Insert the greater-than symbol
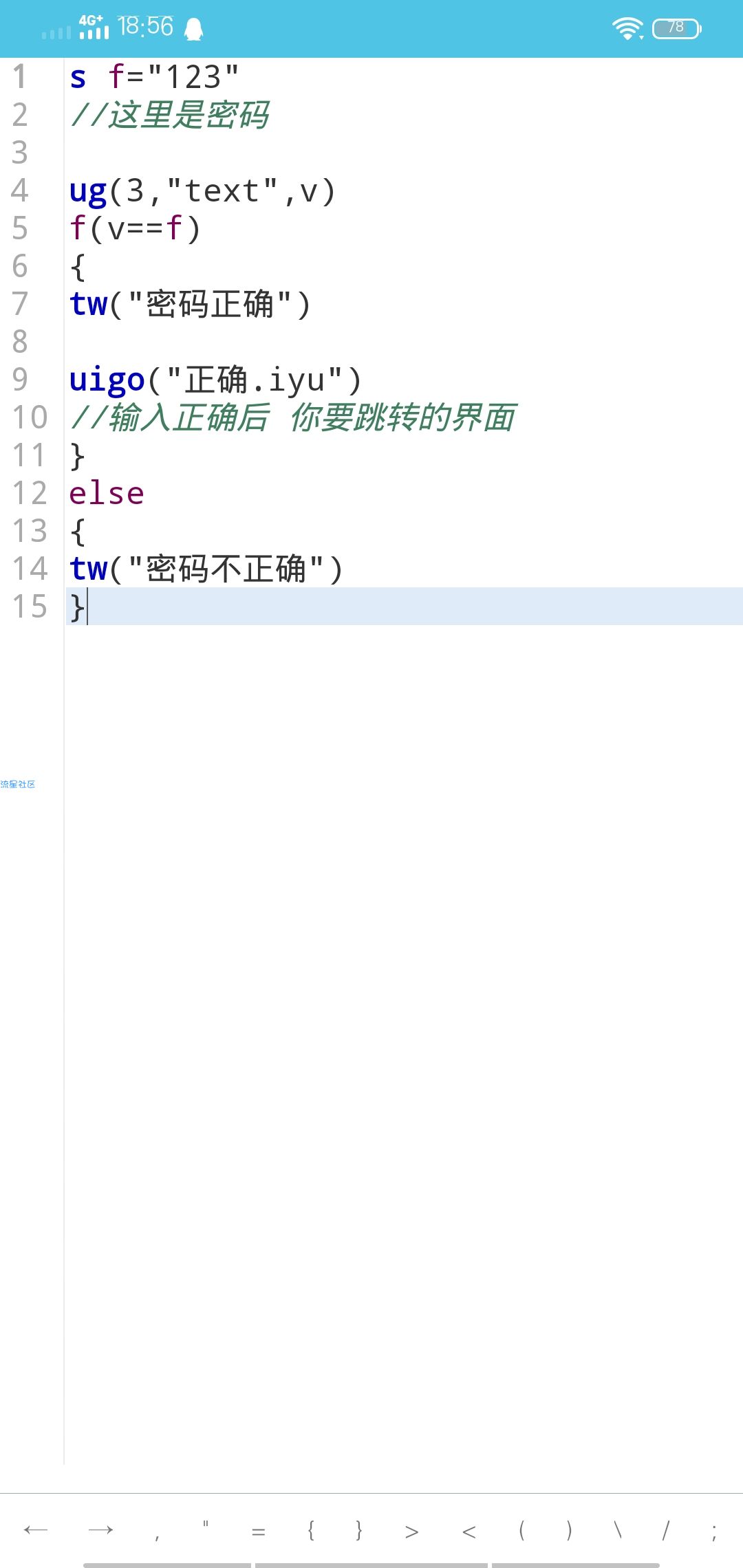743x1568 pixels. pos(412,1532)
